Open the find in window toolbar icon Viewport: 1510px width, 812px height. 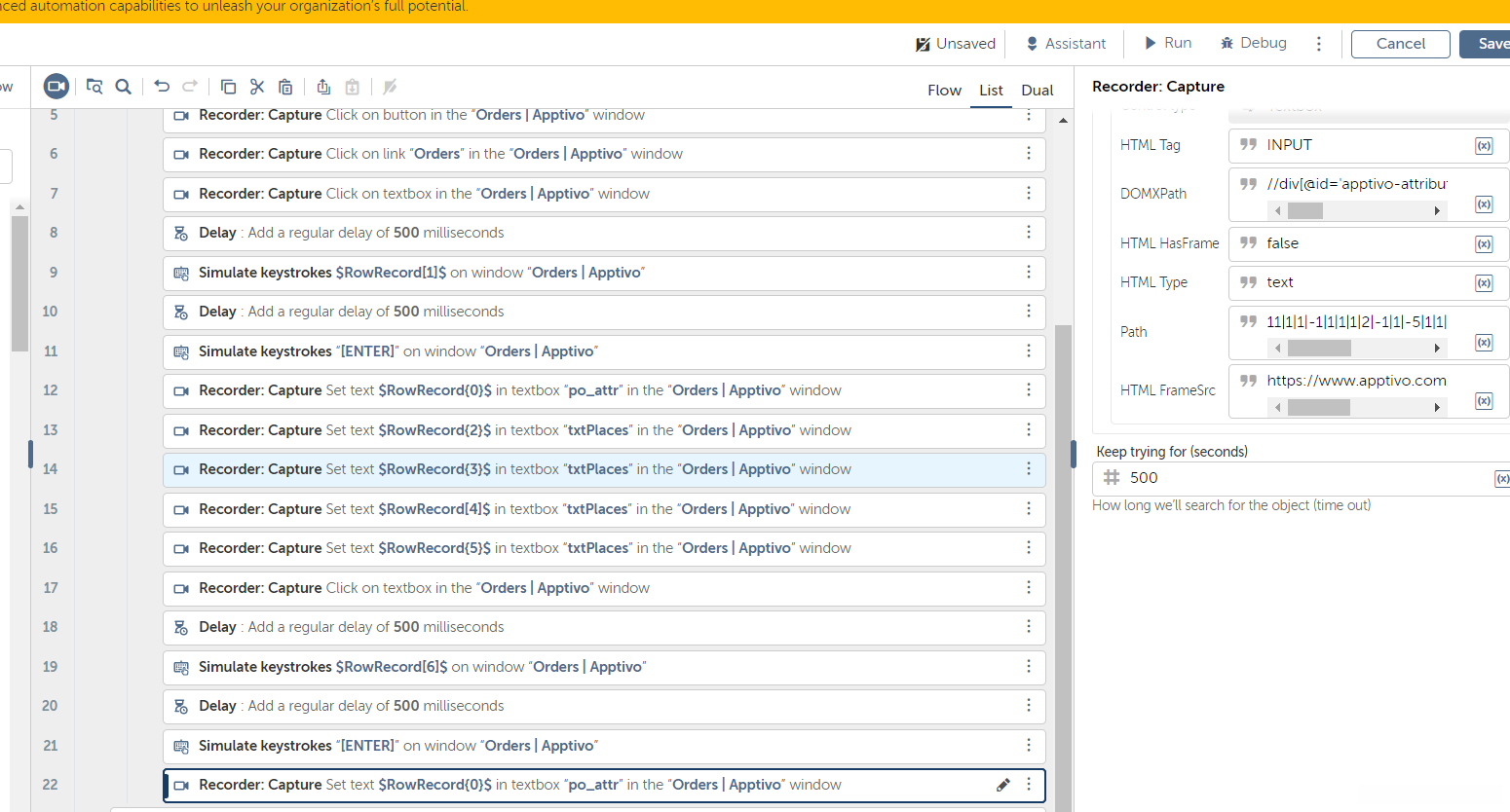click(x=94, y=87)
